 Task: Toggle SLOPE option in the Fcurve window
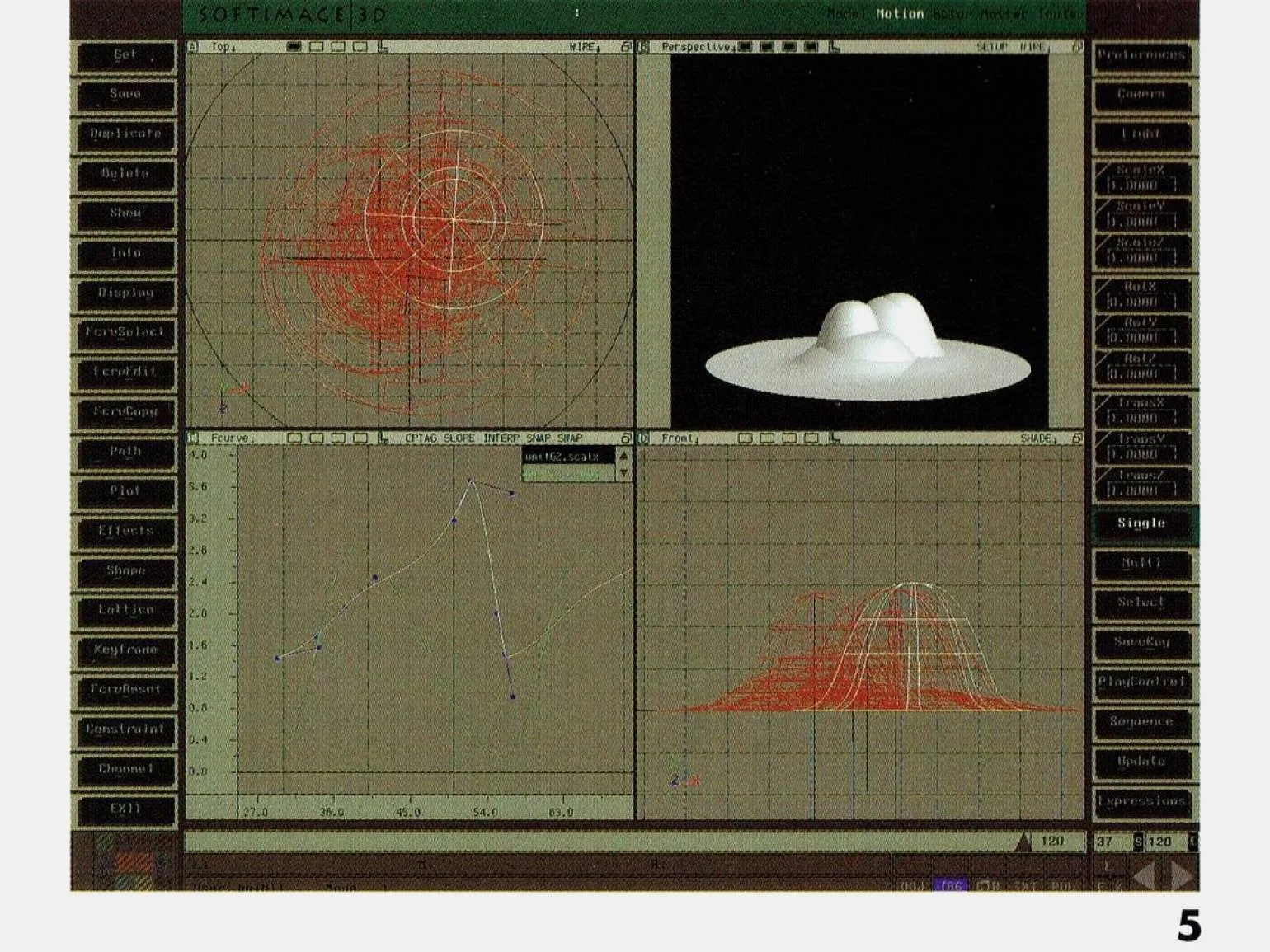pyautogui.click(x=459, y=438)
